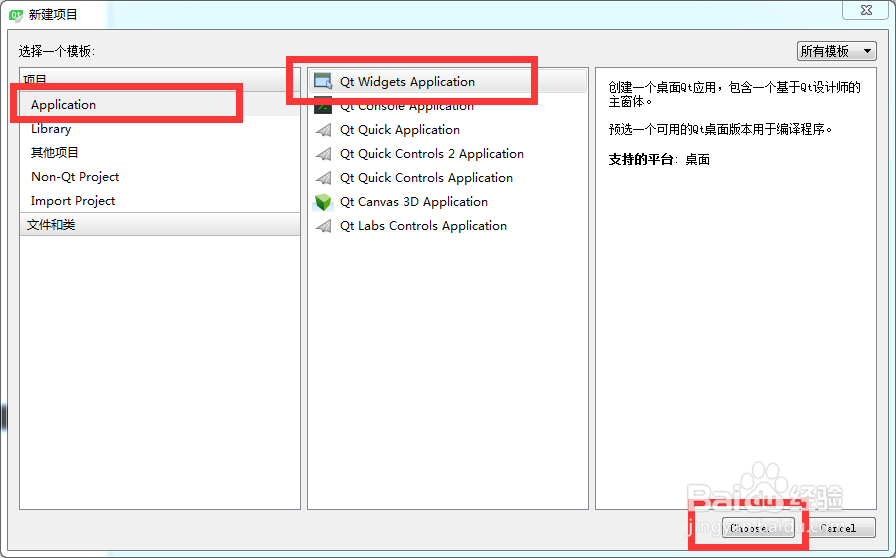
Task: Click the Qt logo in the title bar
Action: [15, 15]
